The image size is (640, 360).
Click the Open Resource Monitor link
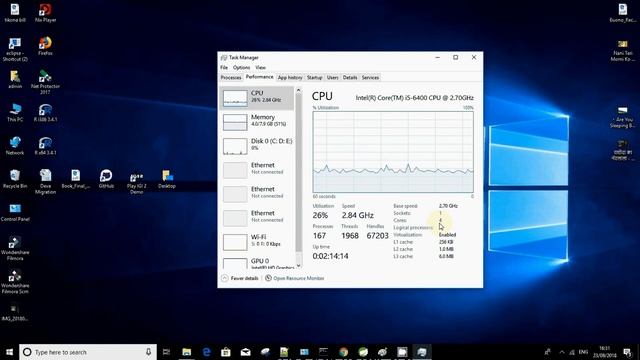pyautogui.click(x=295, y=278)
